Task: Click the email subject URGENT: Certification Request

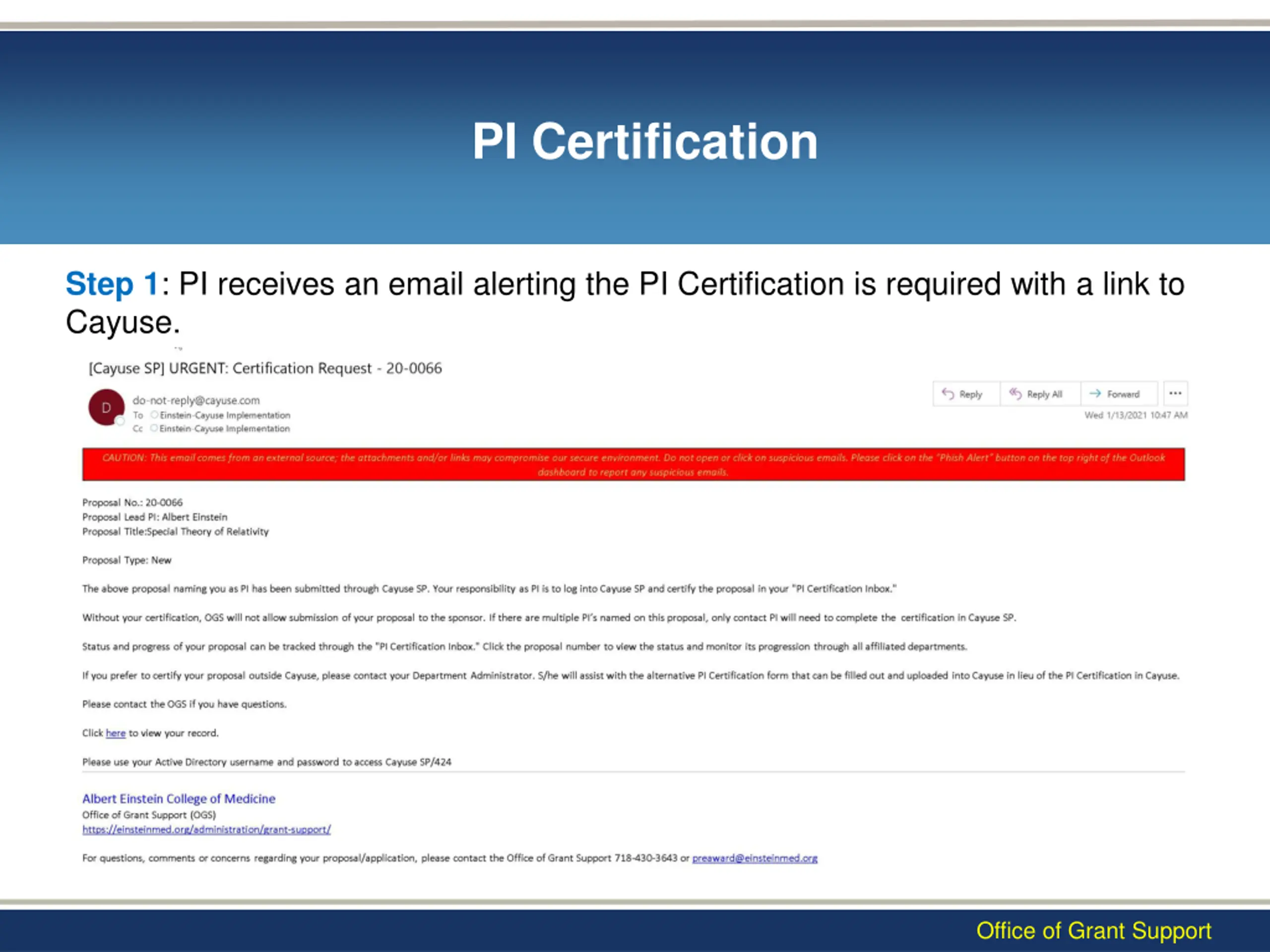Action: 265,368
